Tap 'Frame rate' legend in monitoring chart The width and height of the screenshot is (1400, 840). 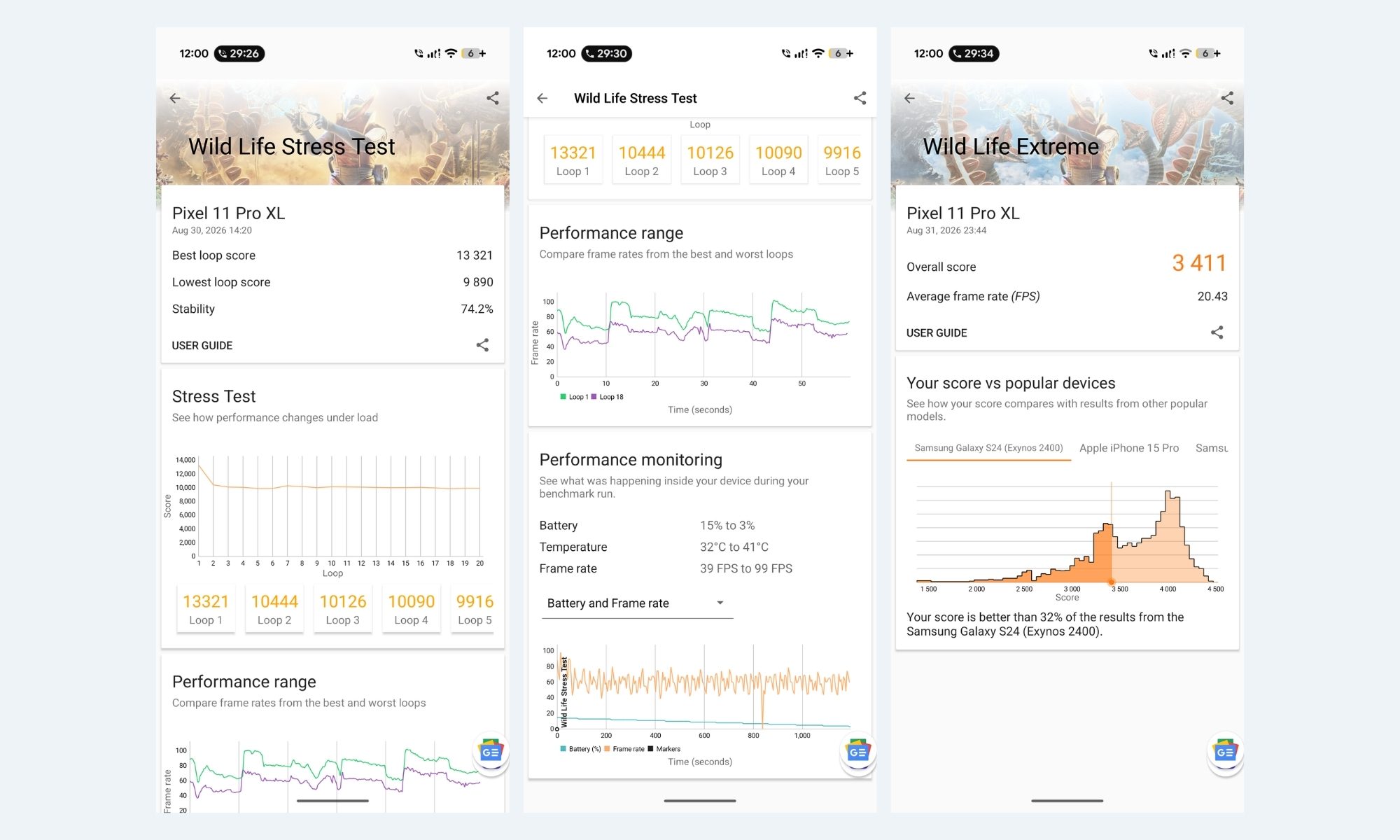[x=624, y=749]
